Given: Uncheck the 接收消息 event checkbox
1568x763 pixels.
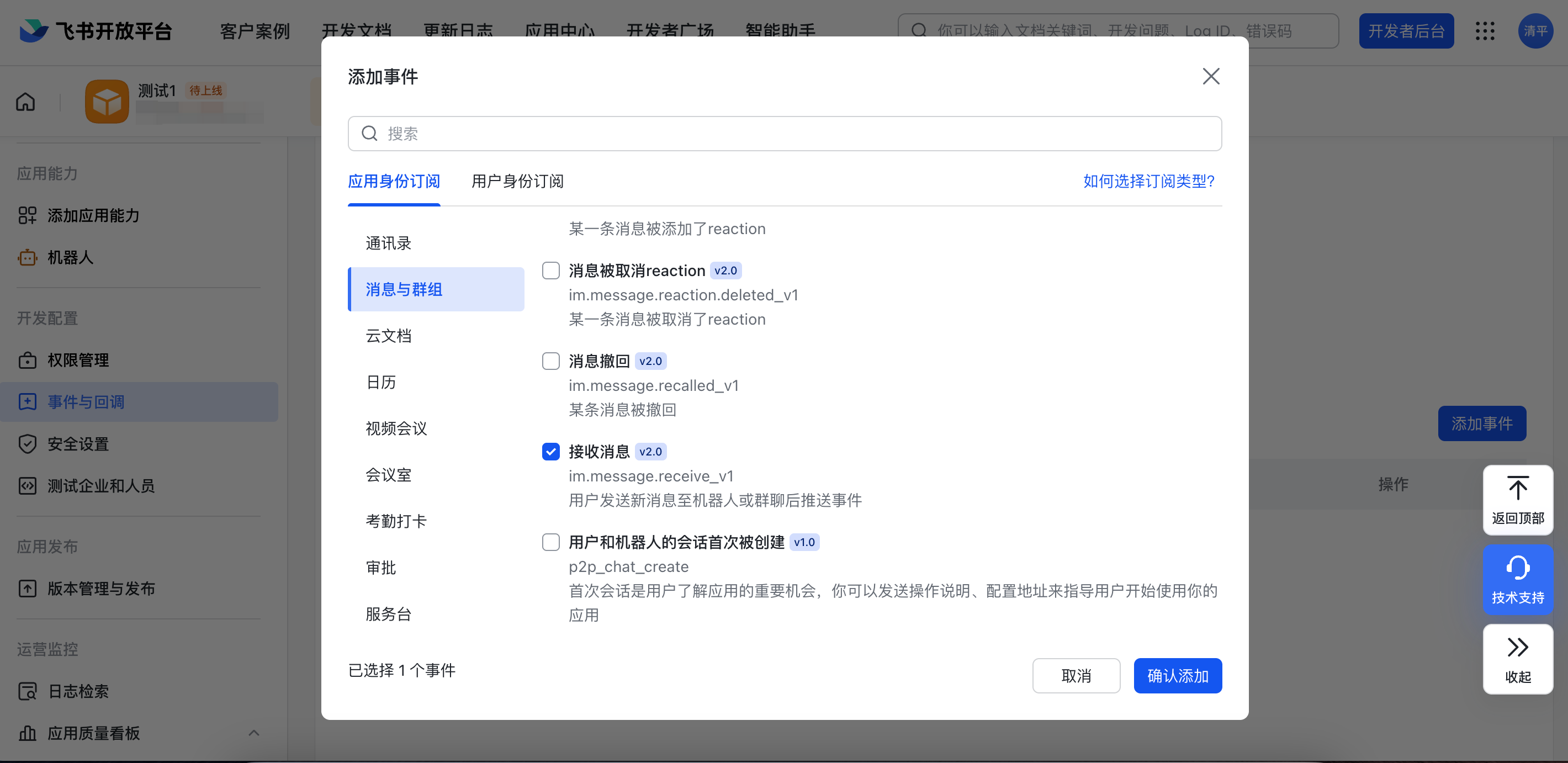Looking at the screenshot, I should click(551, 452).
